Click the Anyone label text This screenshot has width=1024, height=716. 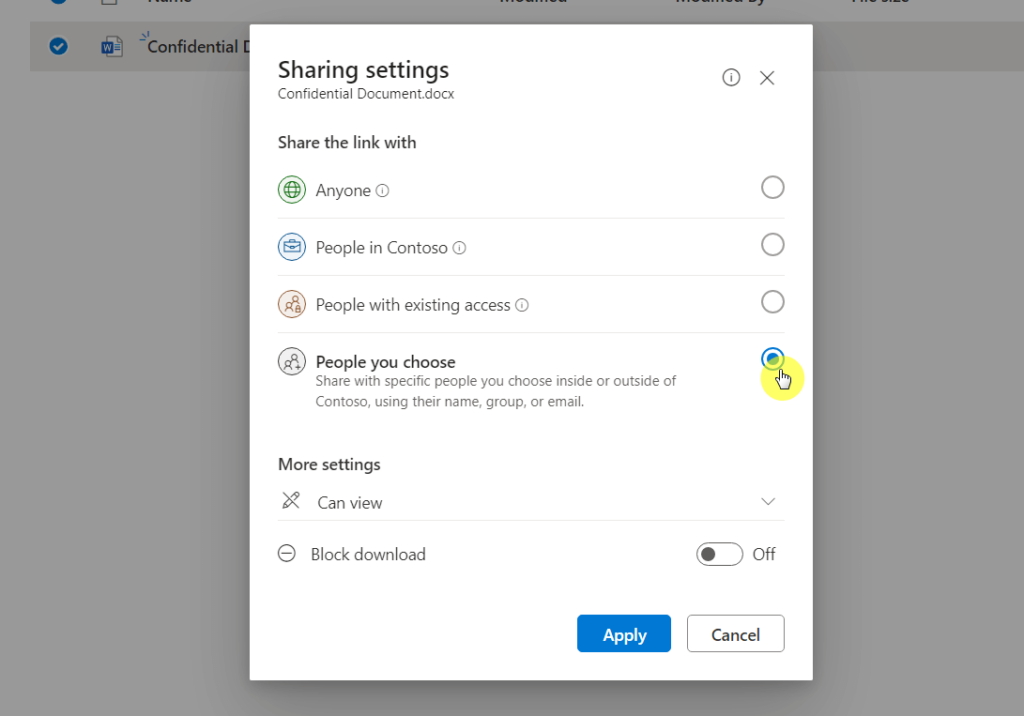[x=344, y=191]
